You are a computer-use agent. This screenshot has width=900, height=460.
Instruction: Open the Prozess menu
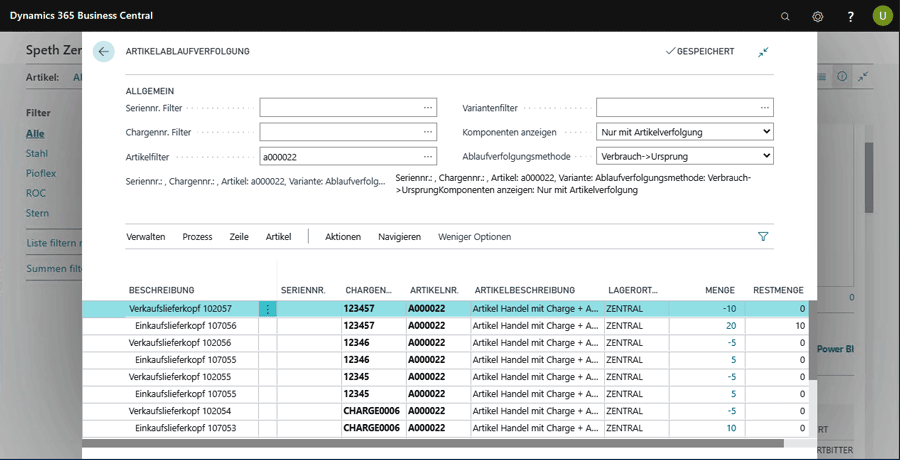197,237
